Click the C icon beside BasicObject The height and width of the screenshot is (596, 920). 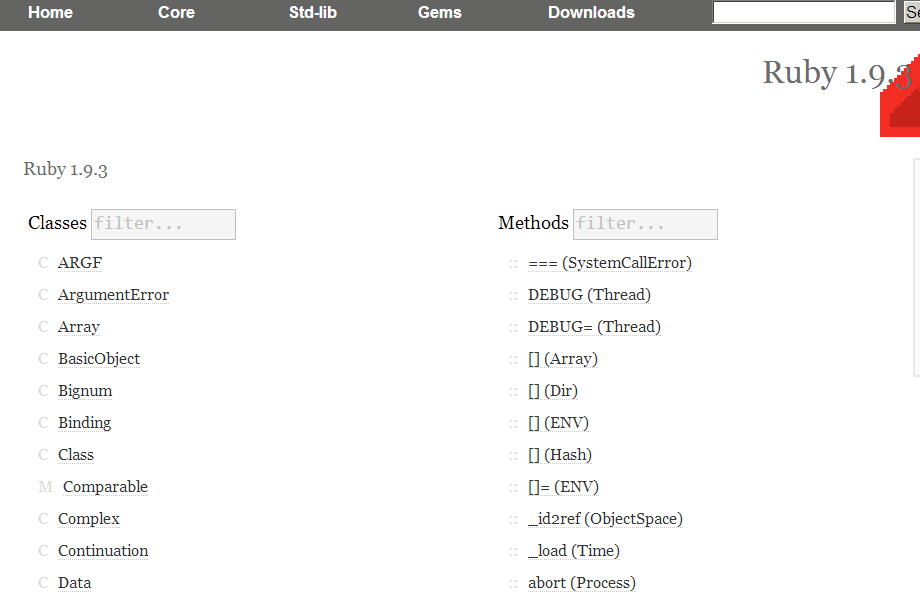coord(43,359)
